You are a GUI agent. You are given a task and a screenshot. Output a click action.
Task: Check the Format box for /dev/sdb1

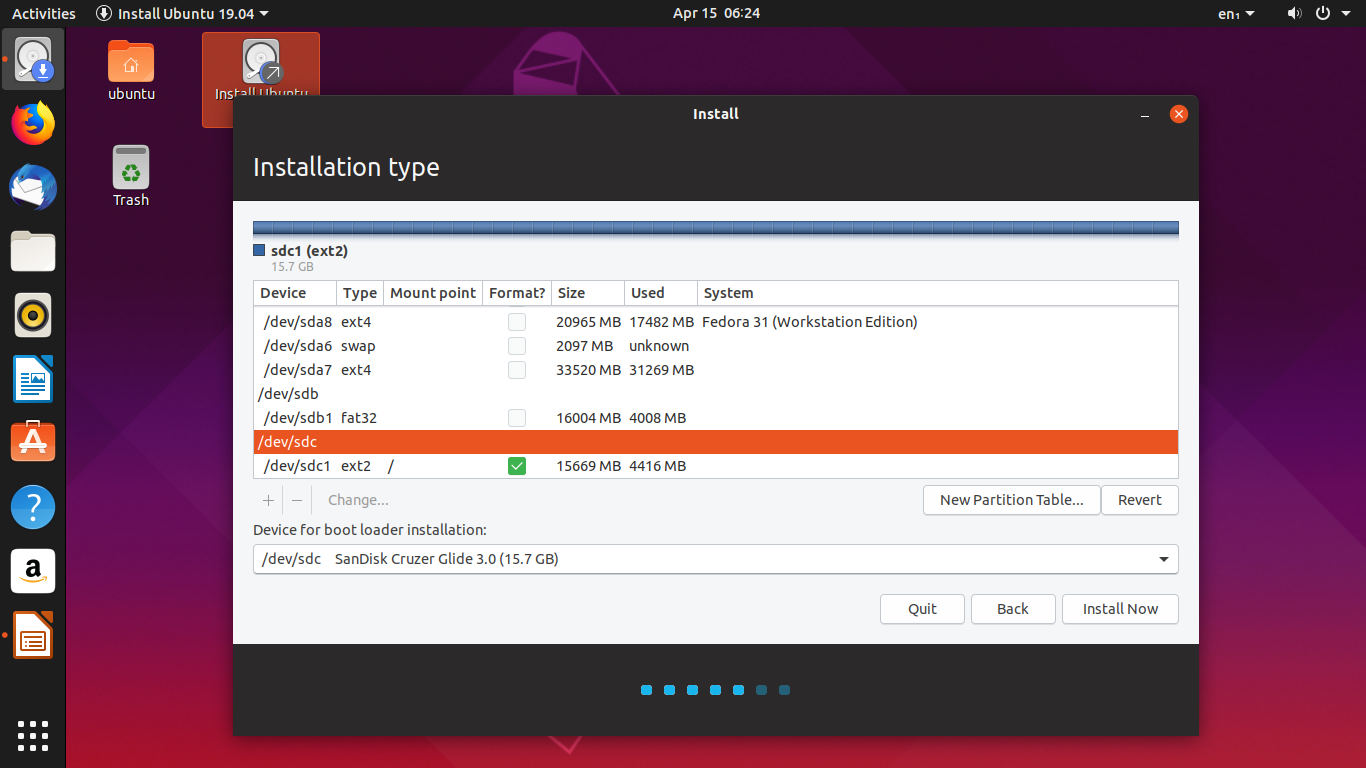pos(517,418)
